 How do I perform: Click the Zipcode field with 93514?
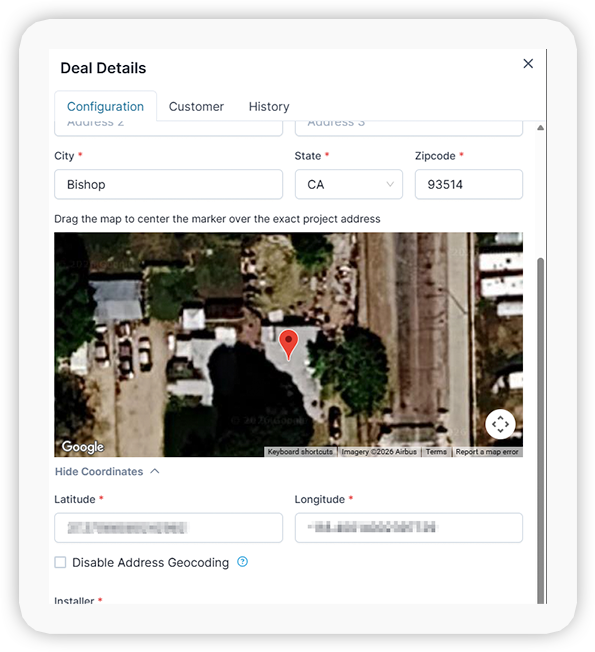click(x=469, y=184)
